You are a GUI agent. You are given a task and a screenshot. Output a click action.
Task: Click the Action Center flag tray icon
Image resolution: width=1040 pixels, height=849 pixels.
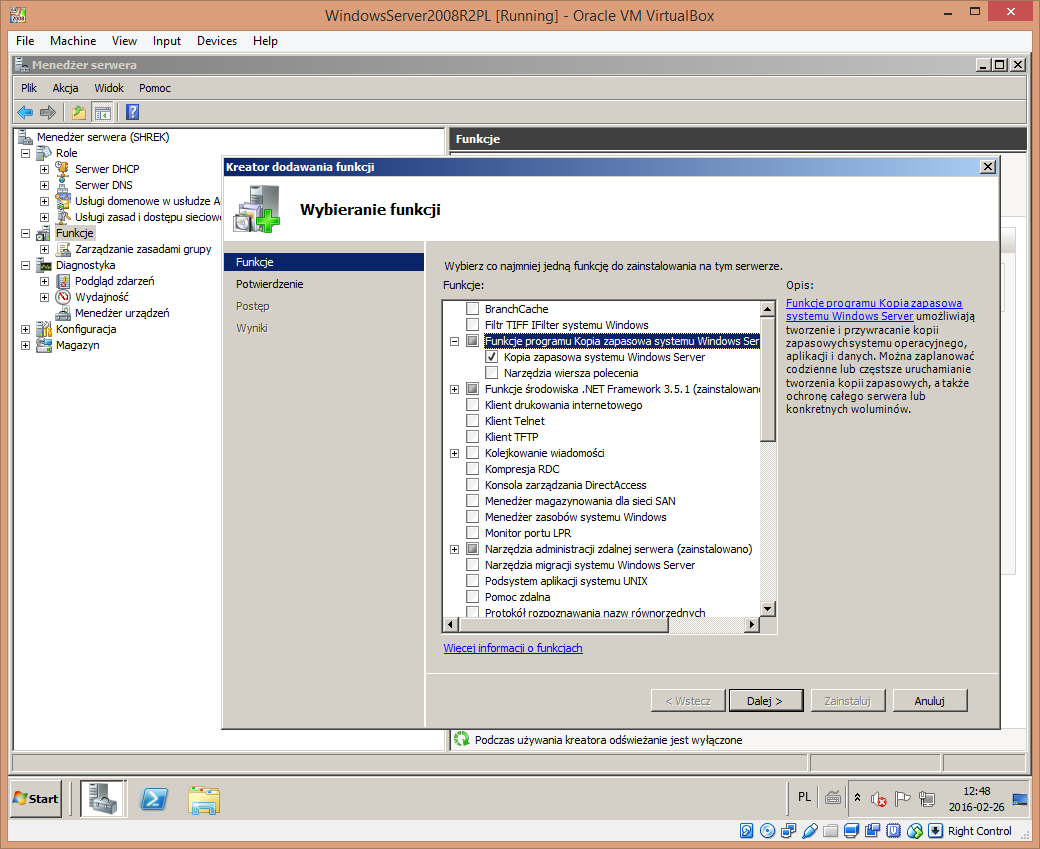point(903,799)
